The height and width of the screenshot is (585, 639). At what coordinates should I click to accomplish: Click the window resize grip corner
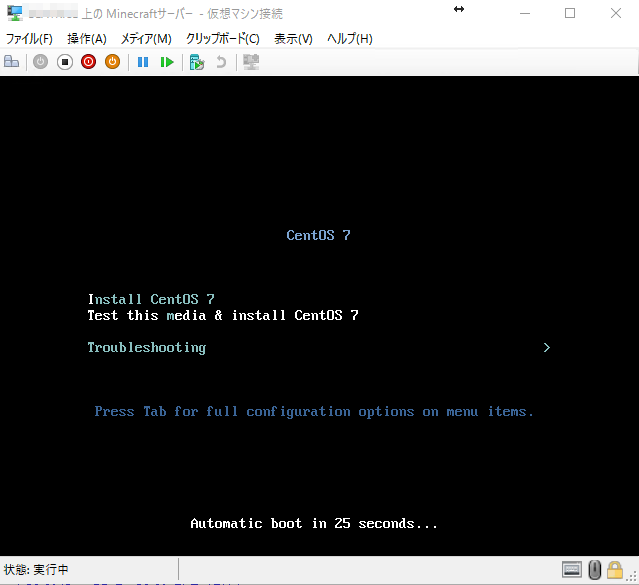tap(632, 576)
